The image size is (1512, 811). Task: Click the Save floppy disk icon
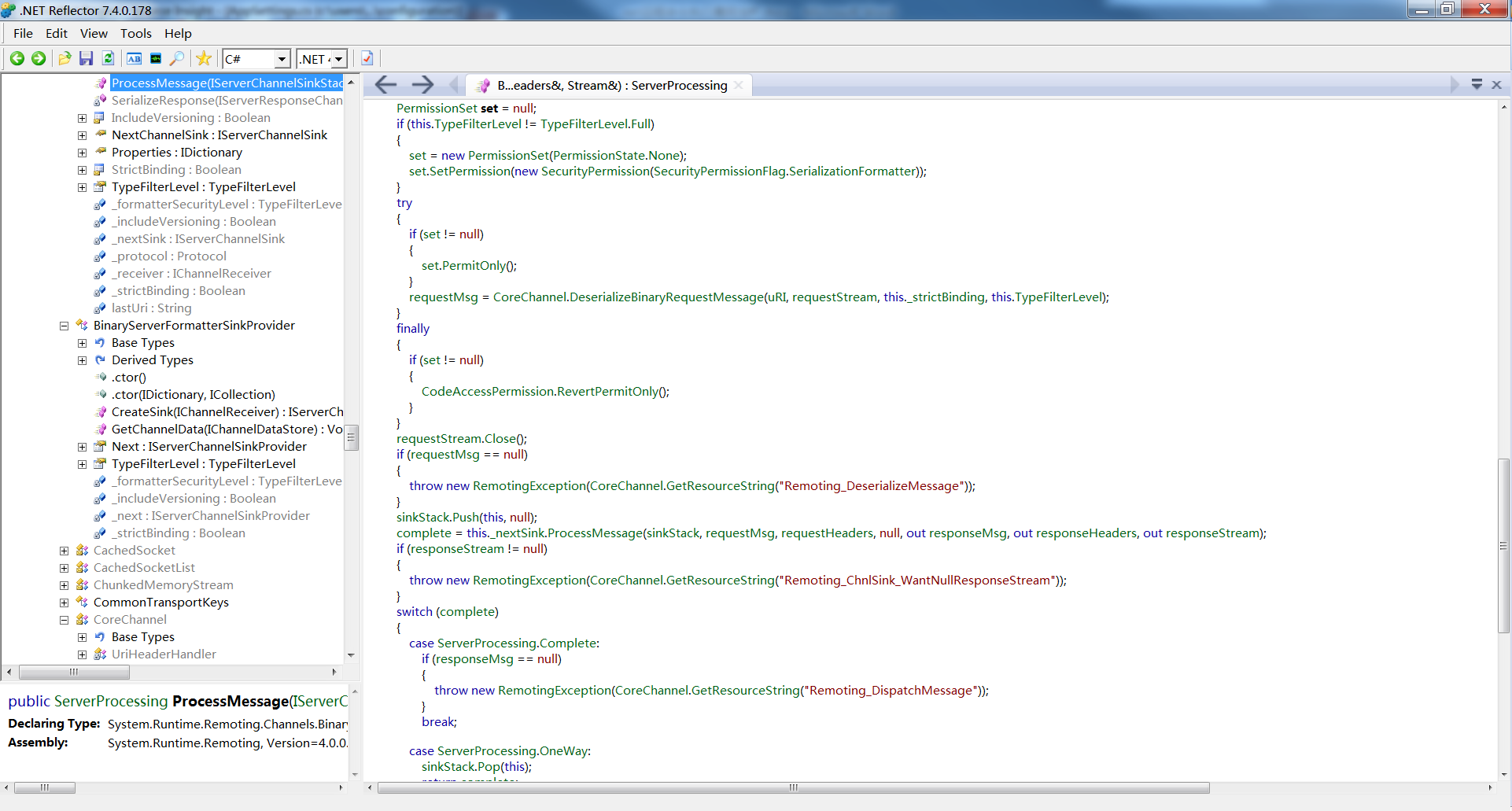point(87,58)
